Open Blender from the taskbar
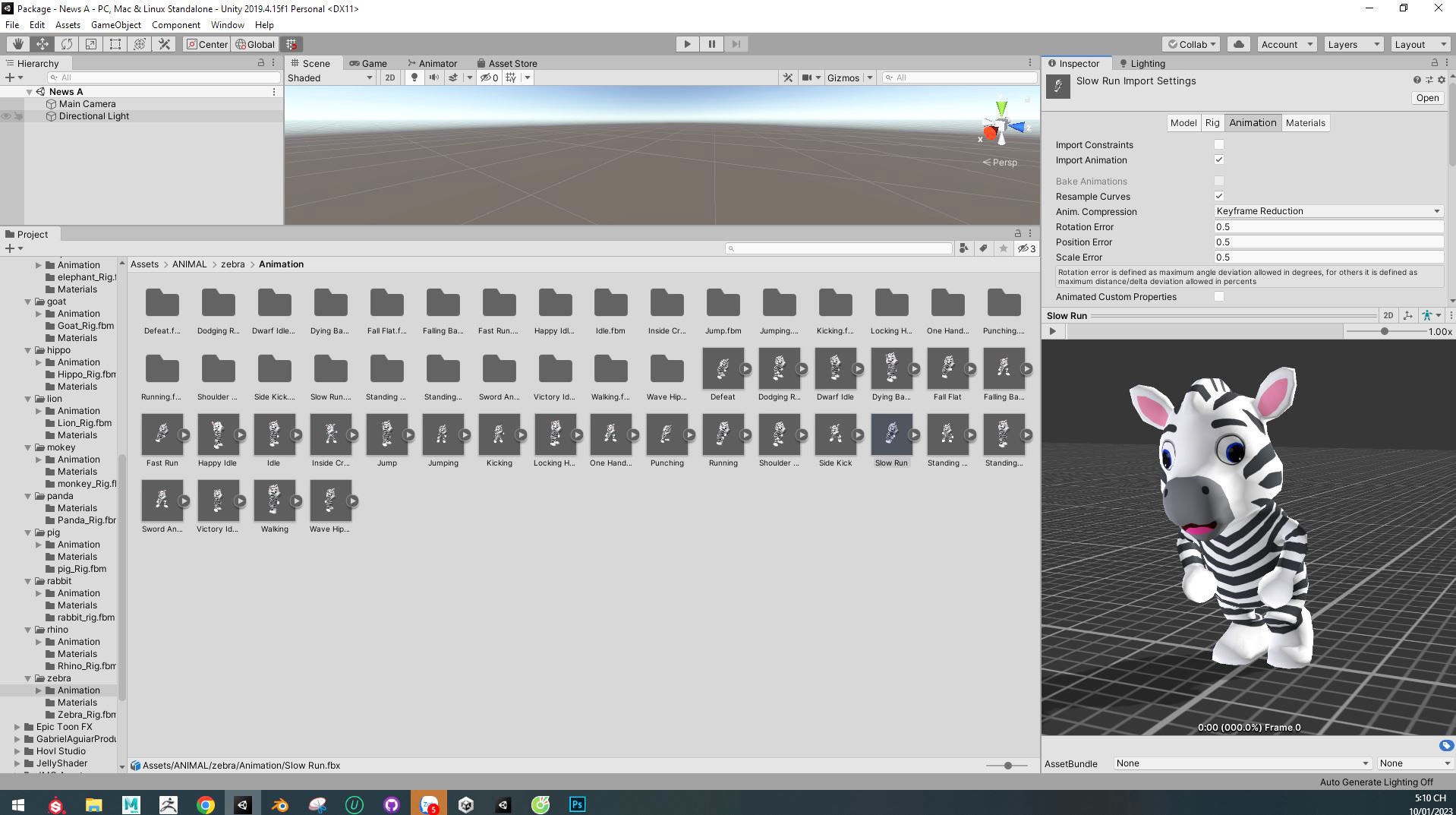The height and width of the screenshot is (815, 1456). tap(280, 804)
